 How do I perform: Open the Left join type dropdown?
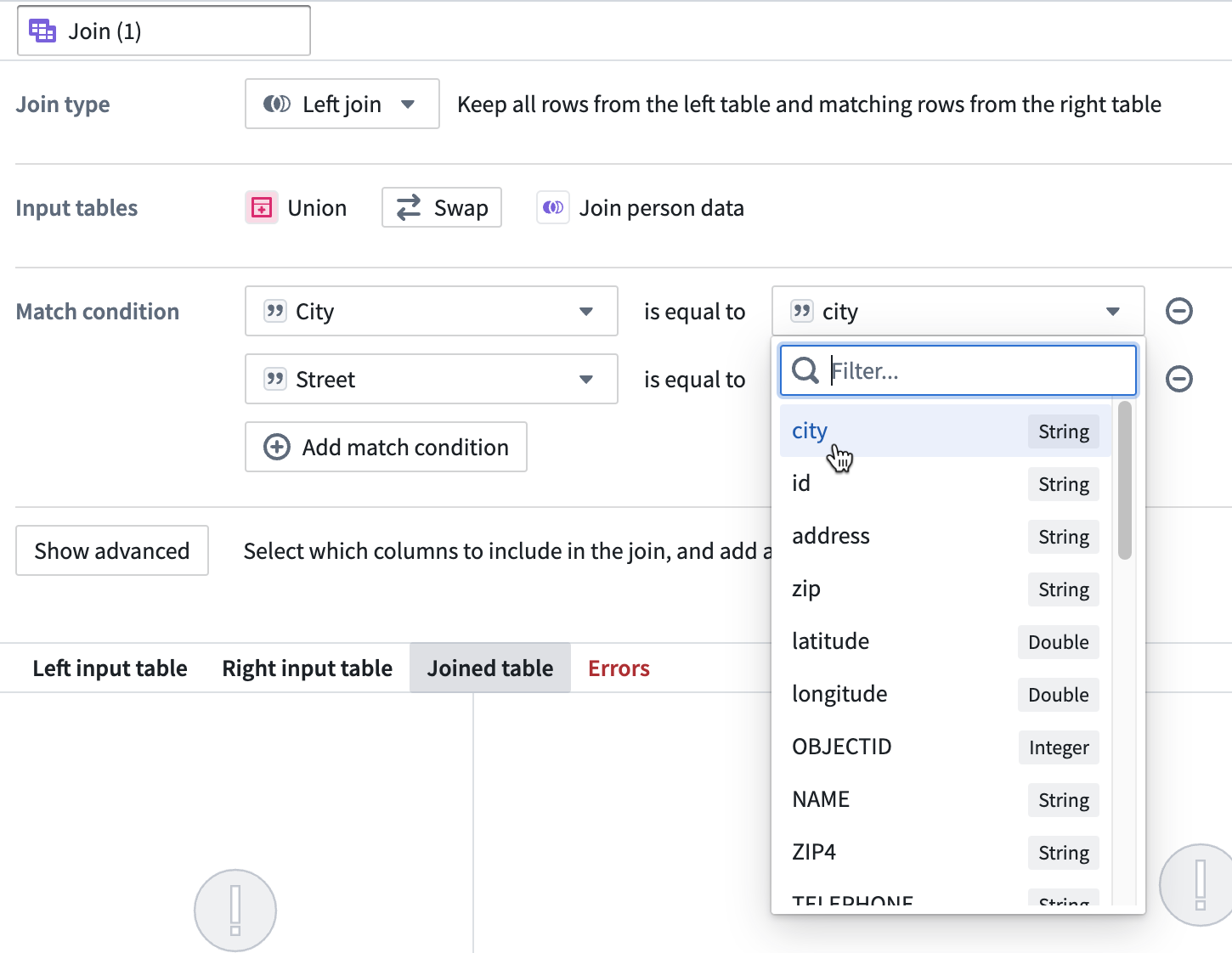342,104
